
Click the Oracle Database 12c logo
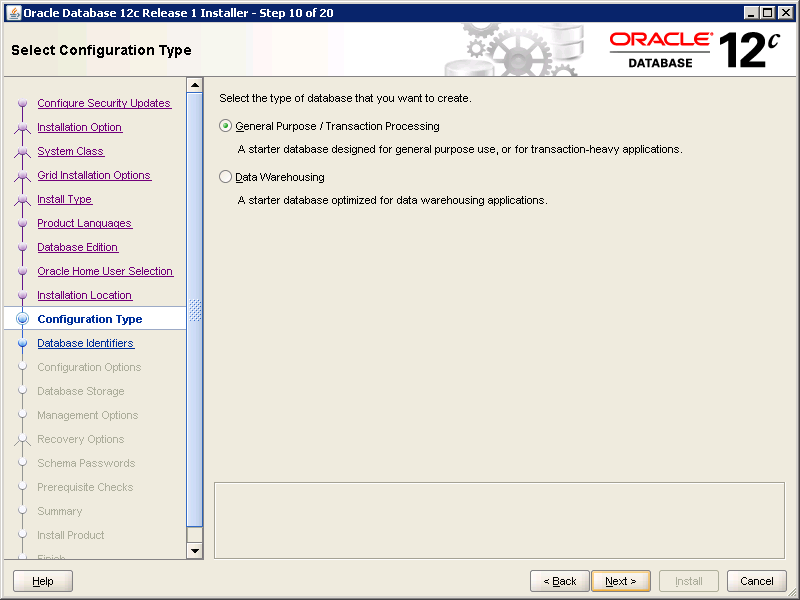pos(695,50)
